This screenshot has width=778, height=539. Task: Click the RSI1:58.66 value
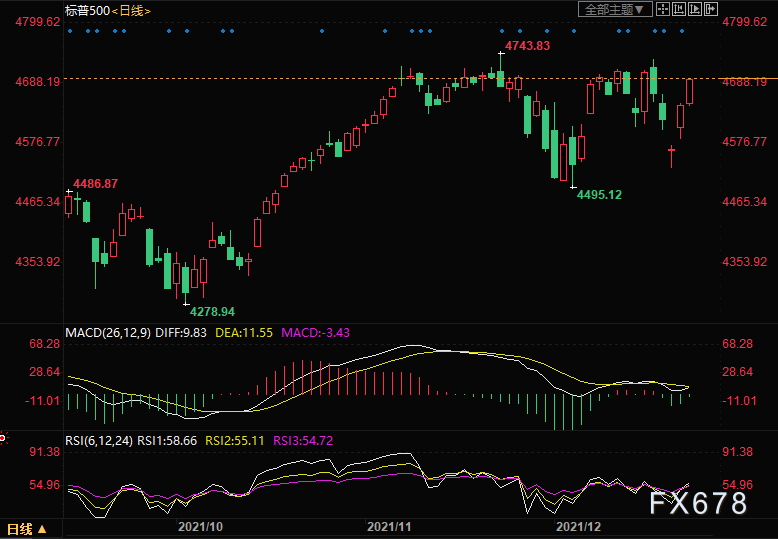pos(167,441)
